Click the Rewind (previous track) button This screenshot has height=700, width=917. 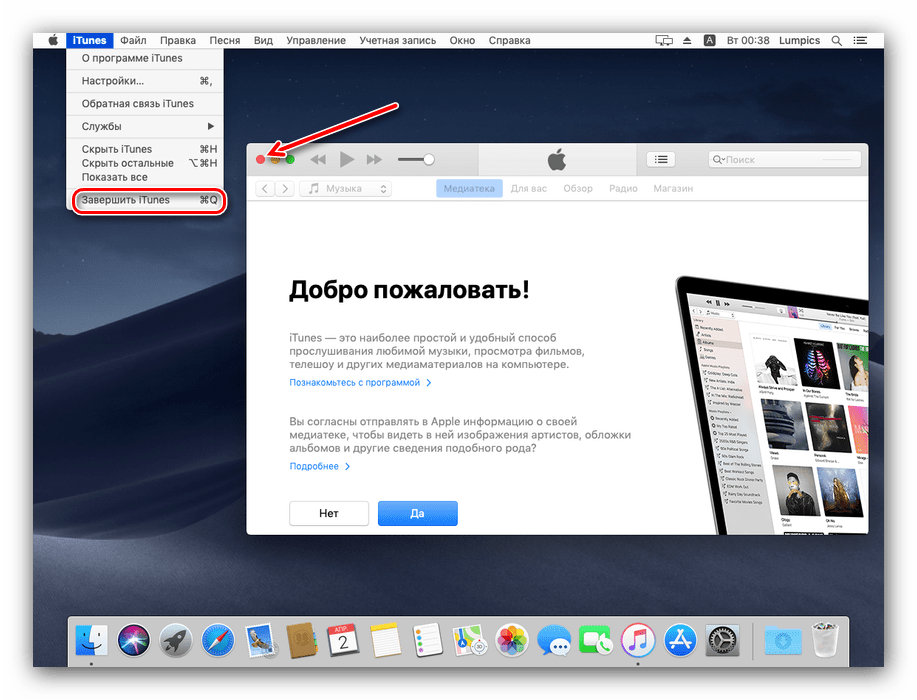(318, 159)
